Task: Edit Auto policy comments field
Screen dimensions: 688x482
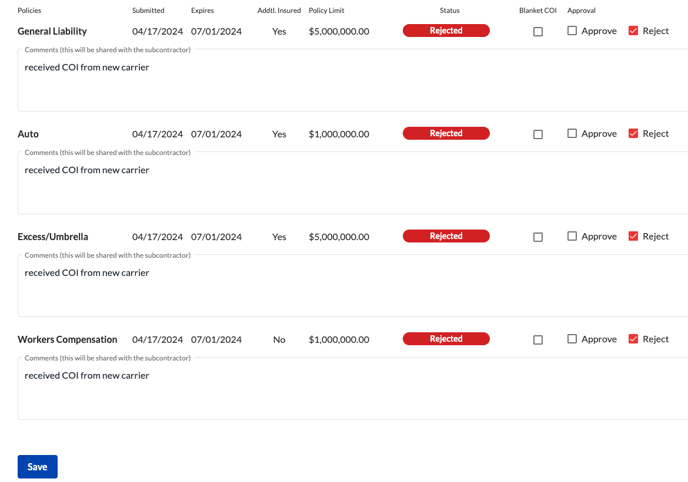Action: click(353, 183)
